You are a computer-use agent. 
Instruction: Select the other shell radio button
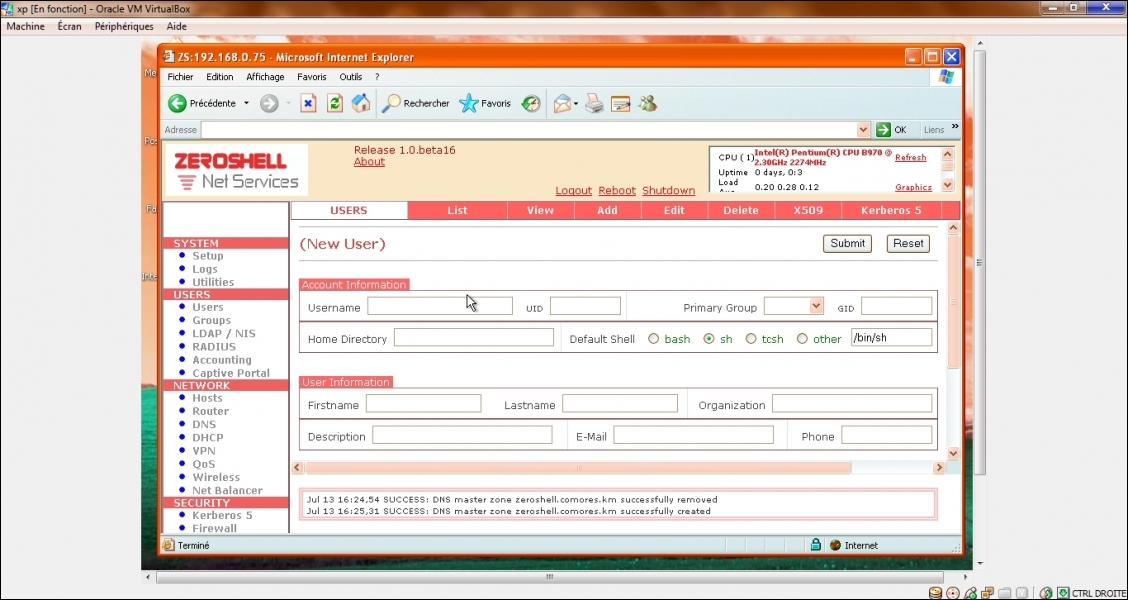coord(802,339)
